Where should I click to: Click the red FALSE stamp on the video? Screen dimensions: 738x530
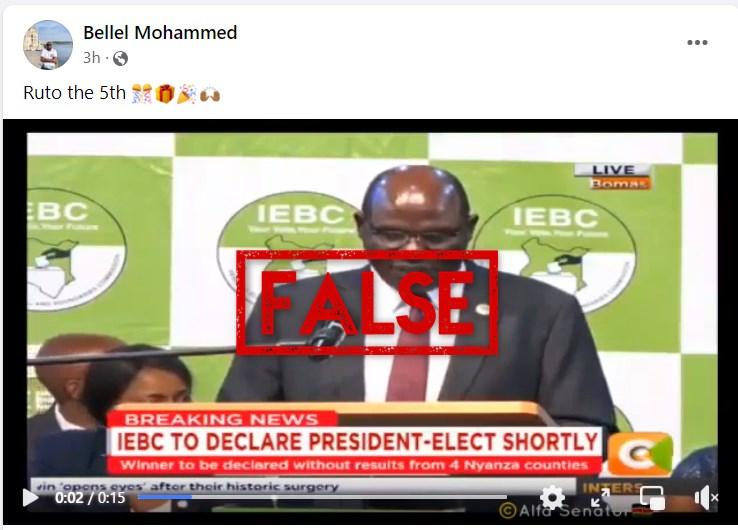pos(367,303)
